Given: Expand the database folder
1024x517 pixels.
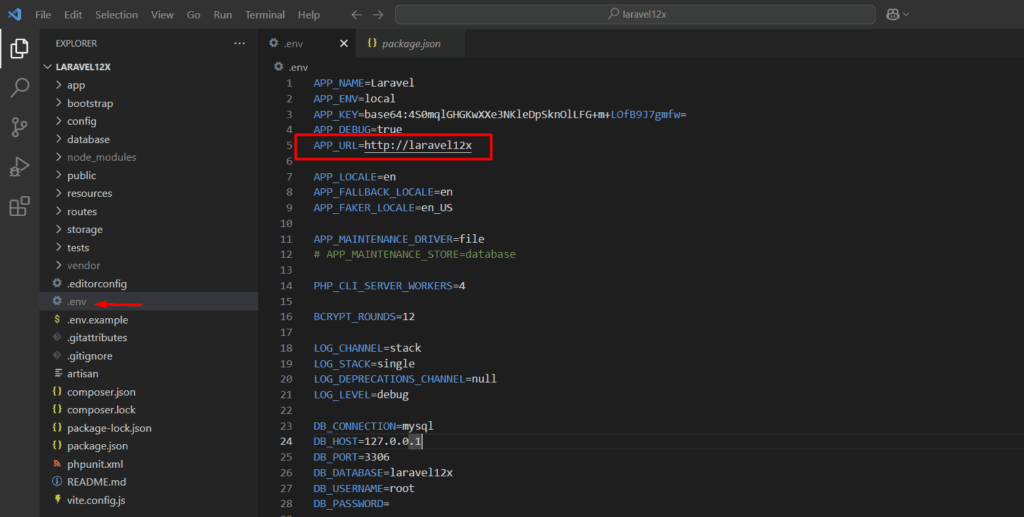Looking at the screenshot, I should 88,139.
